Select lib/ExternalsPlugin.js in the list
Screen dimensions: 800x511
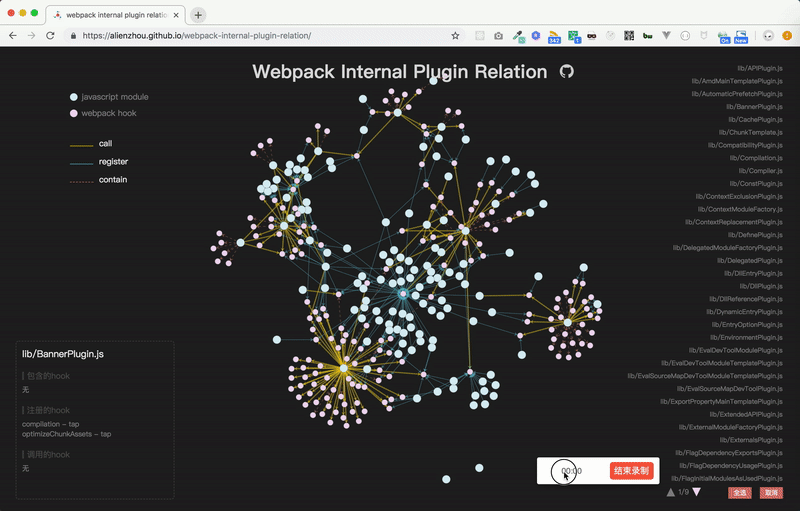click(751, 440)
